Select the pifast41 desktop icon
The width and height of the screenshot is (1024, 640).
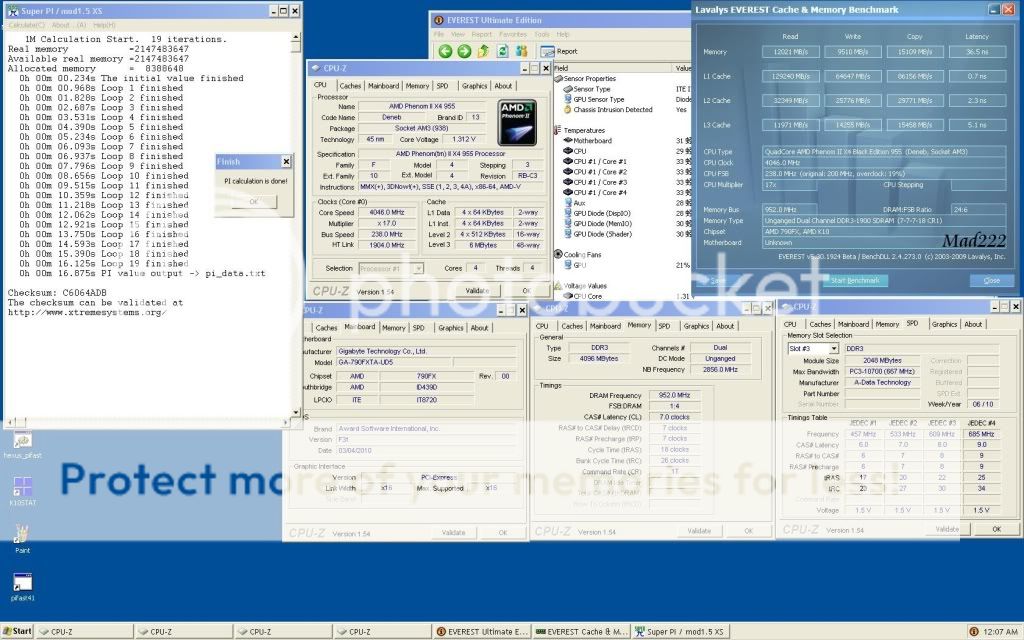click(23, 586)
